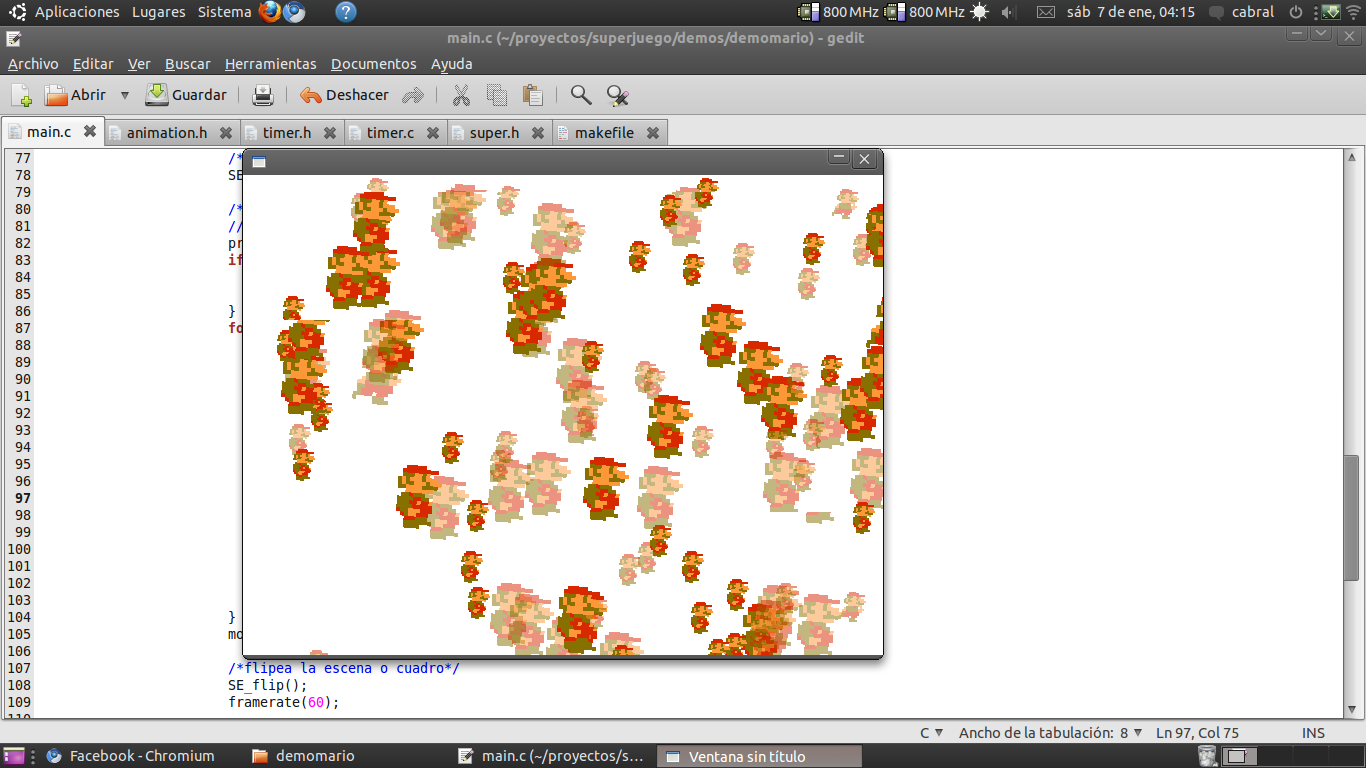Open the clock showing sáb 7 de ene
Viewport: 1366px width, 768px height.
tap(1131, 12)
